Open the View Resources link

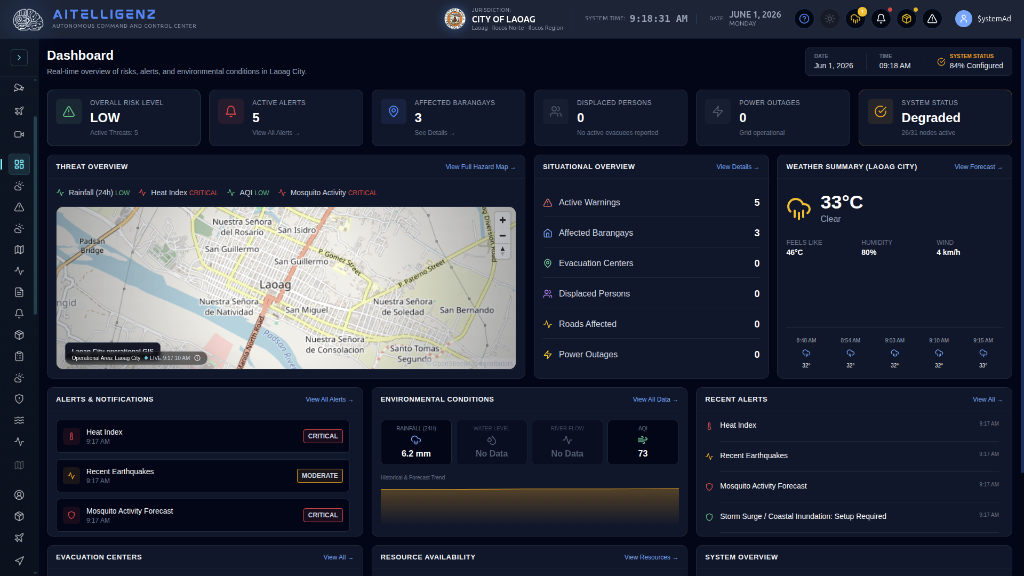click(x=650, y=557)
